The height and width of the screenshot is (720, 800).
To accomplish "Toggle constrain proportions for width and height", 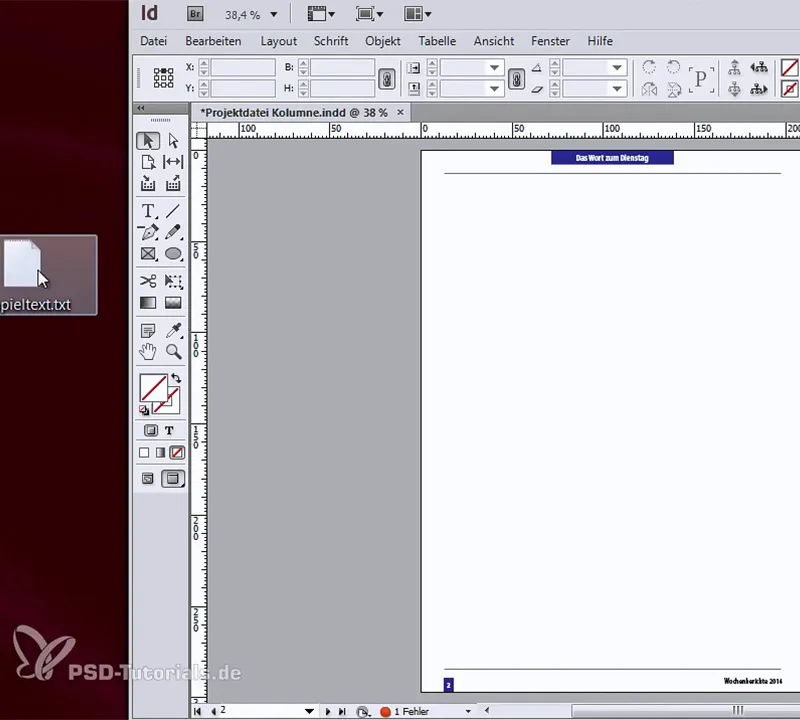I will (x=387, y=79).
